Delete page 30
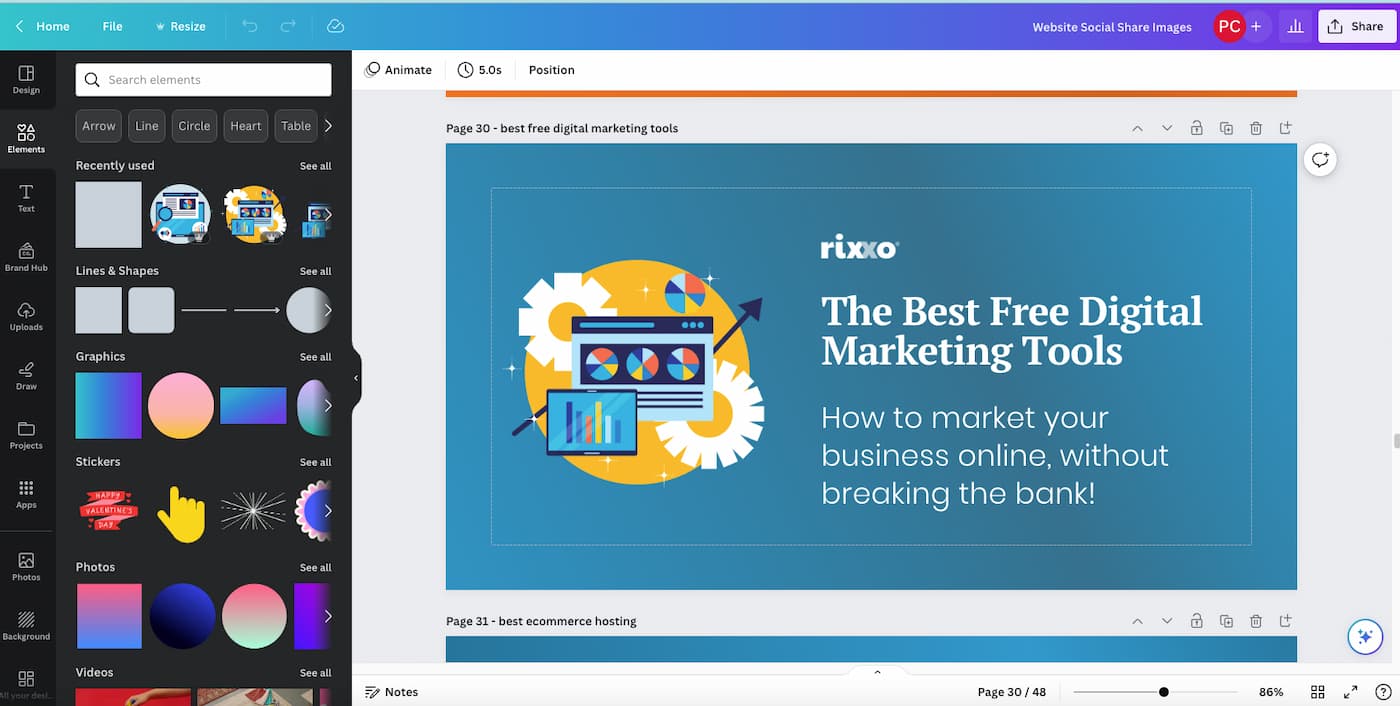This screenshot has height=706, width=1400. (1256, 128)
